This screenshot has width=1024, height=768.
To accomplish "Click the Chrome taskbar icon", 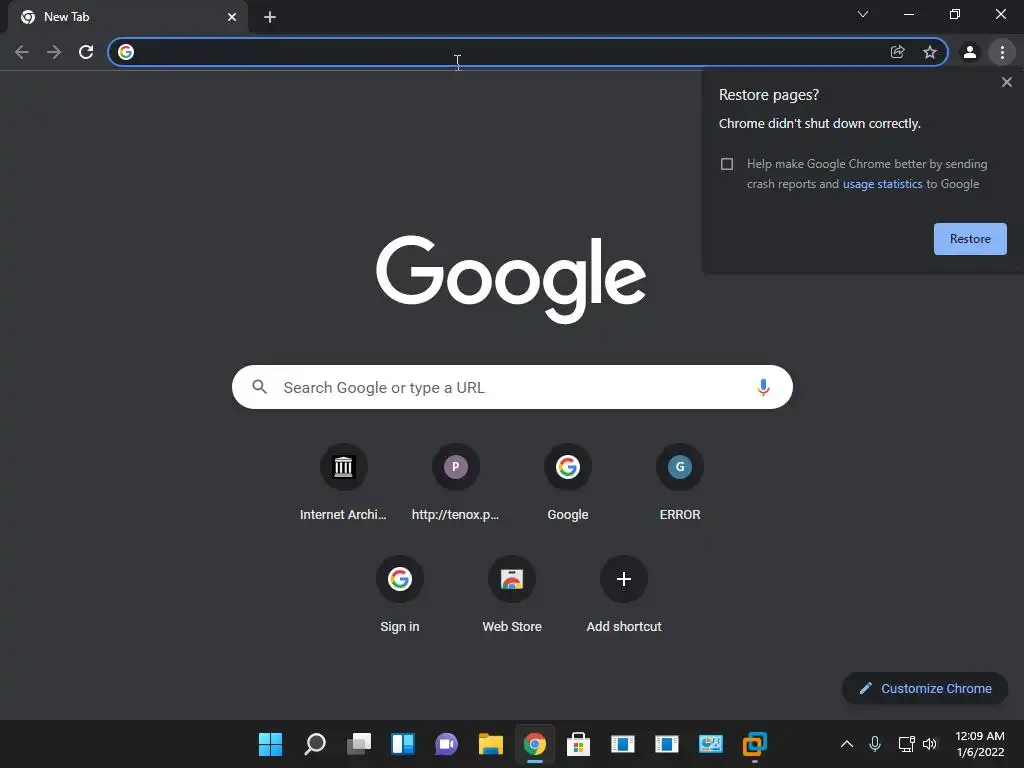I will (x=535, y=744).
